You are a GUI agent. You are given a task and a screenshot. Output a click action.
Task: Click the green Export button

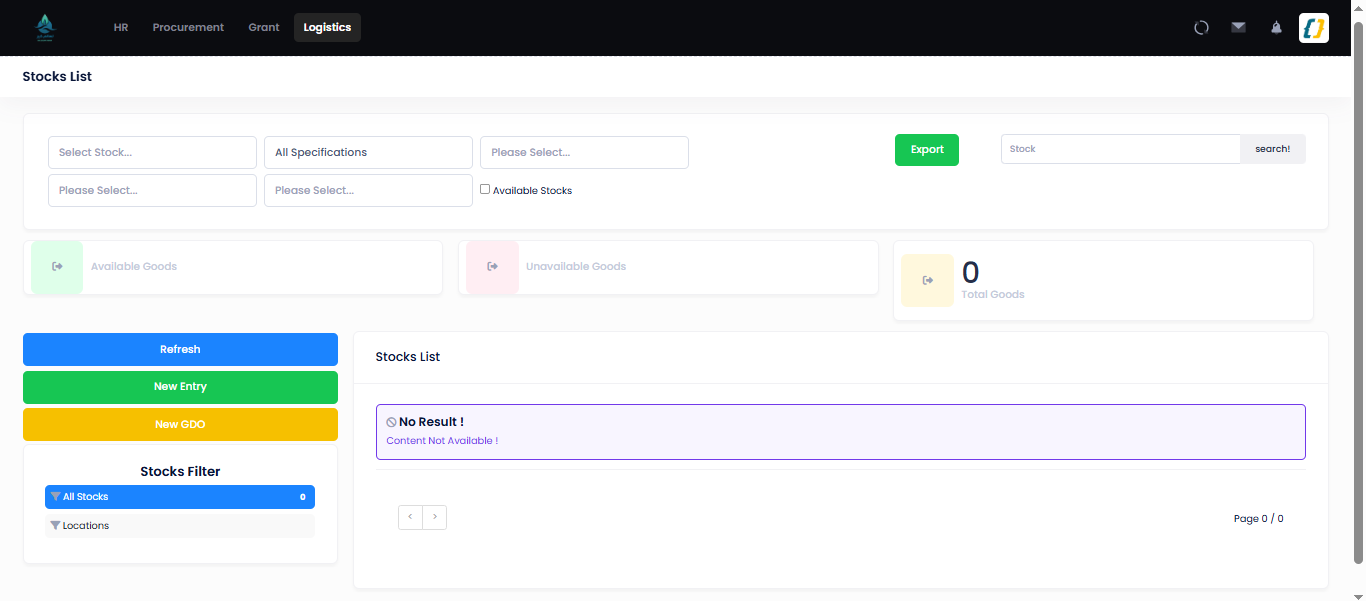(x=927, y=150)
